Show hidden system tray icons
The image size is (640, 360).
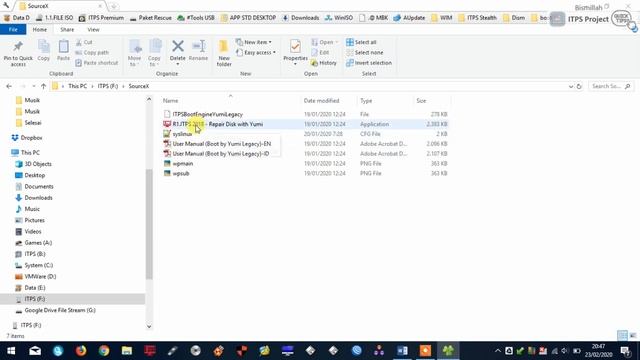[498, 351]
